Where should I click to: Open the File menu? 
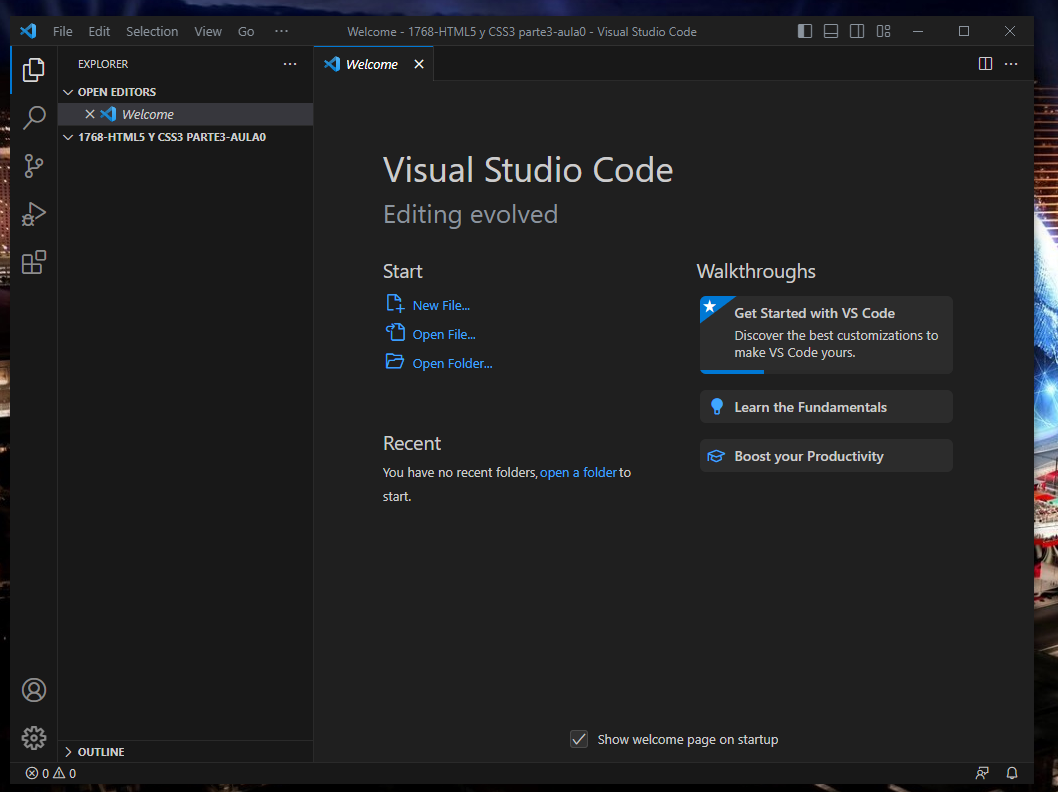63,32
